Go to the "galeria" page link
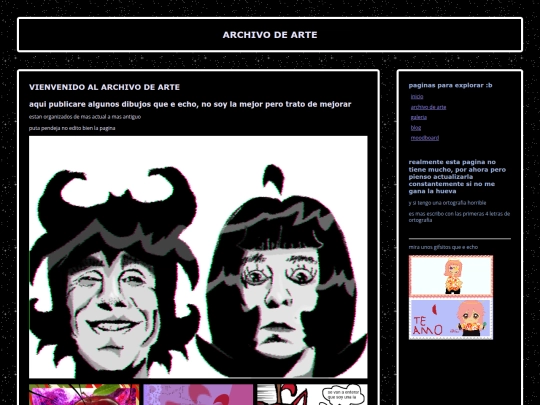This screenshot has height=405, width=540. (418, 117)
